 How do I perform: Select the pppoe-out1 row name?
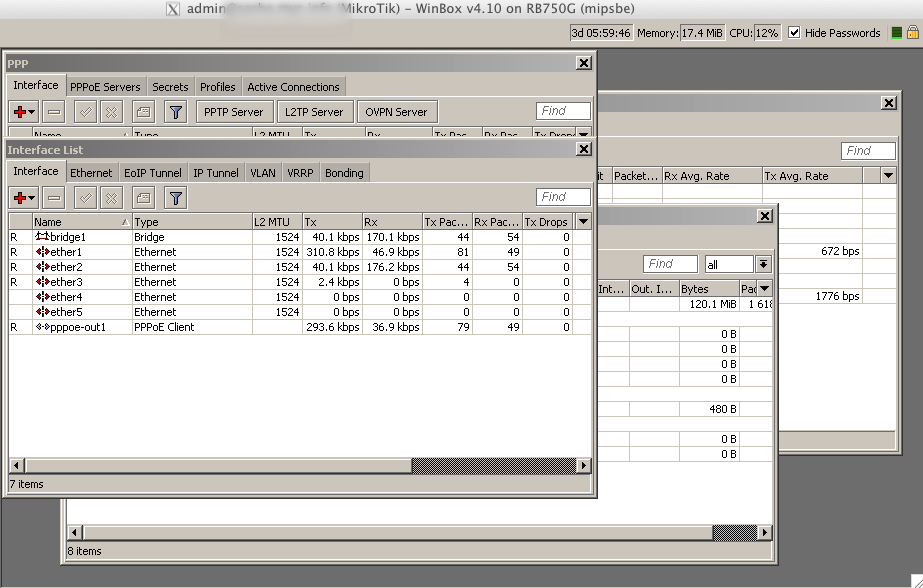click(78, 327)
